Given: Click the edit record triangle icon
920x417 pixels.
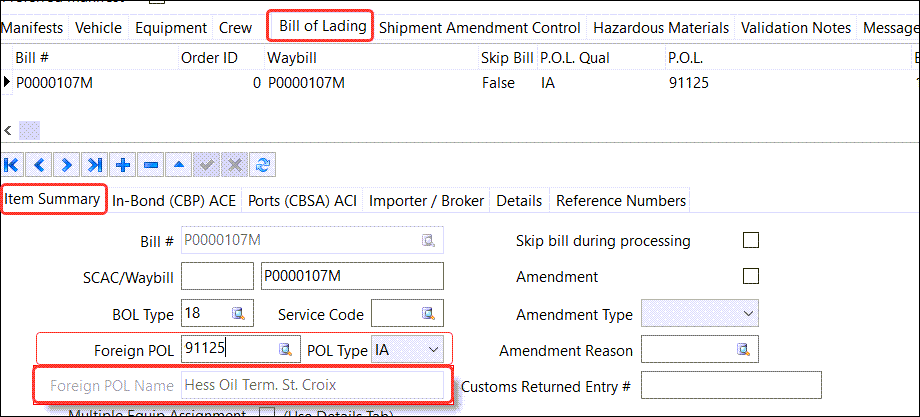Looking at the screenshot, I should 180,164.
